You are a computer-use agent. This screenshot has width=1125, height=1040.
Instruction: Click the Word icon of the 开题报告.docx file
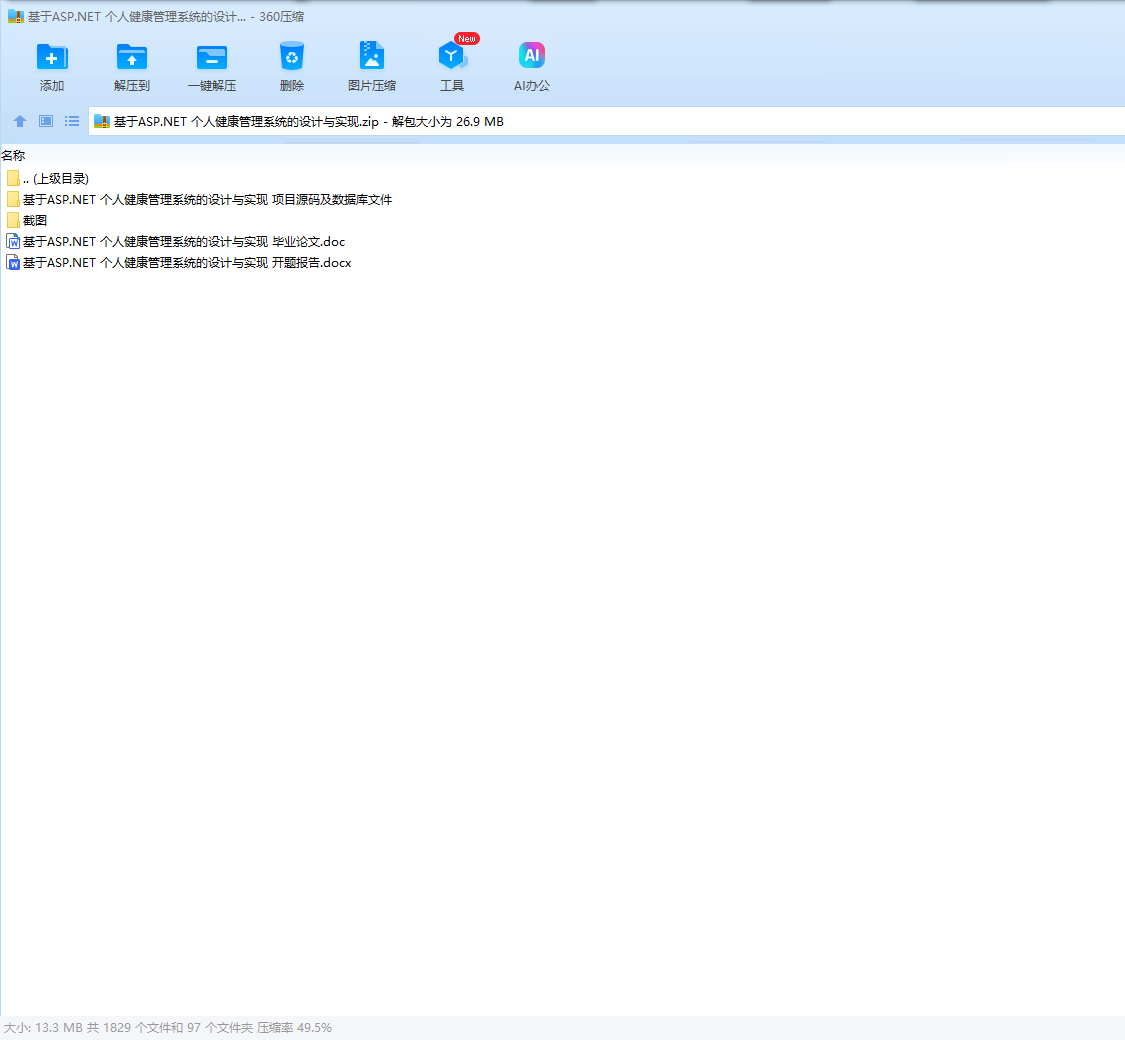(13, 263)
